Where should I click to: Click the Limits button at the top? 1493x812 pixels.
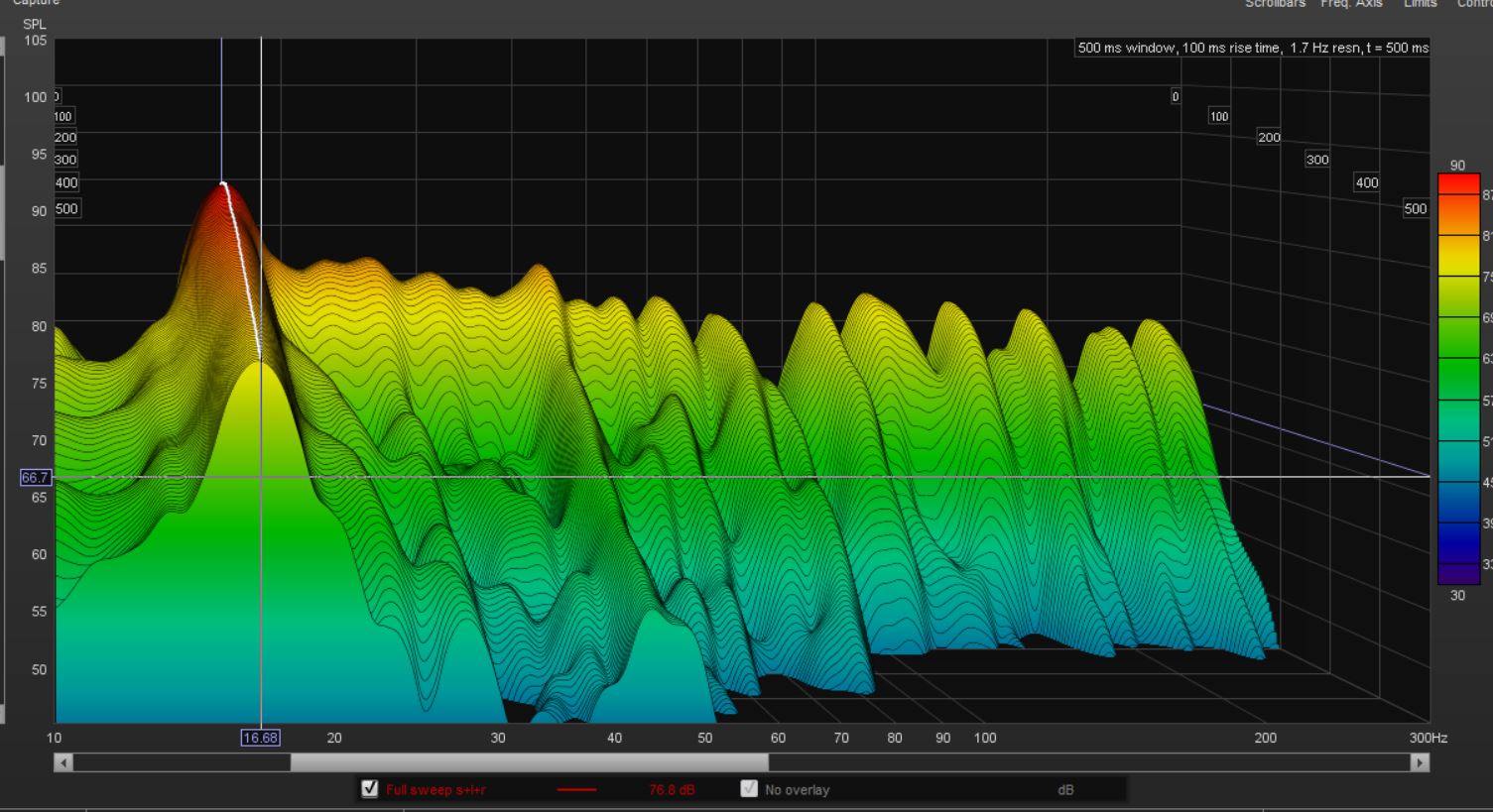[1420, 4]
